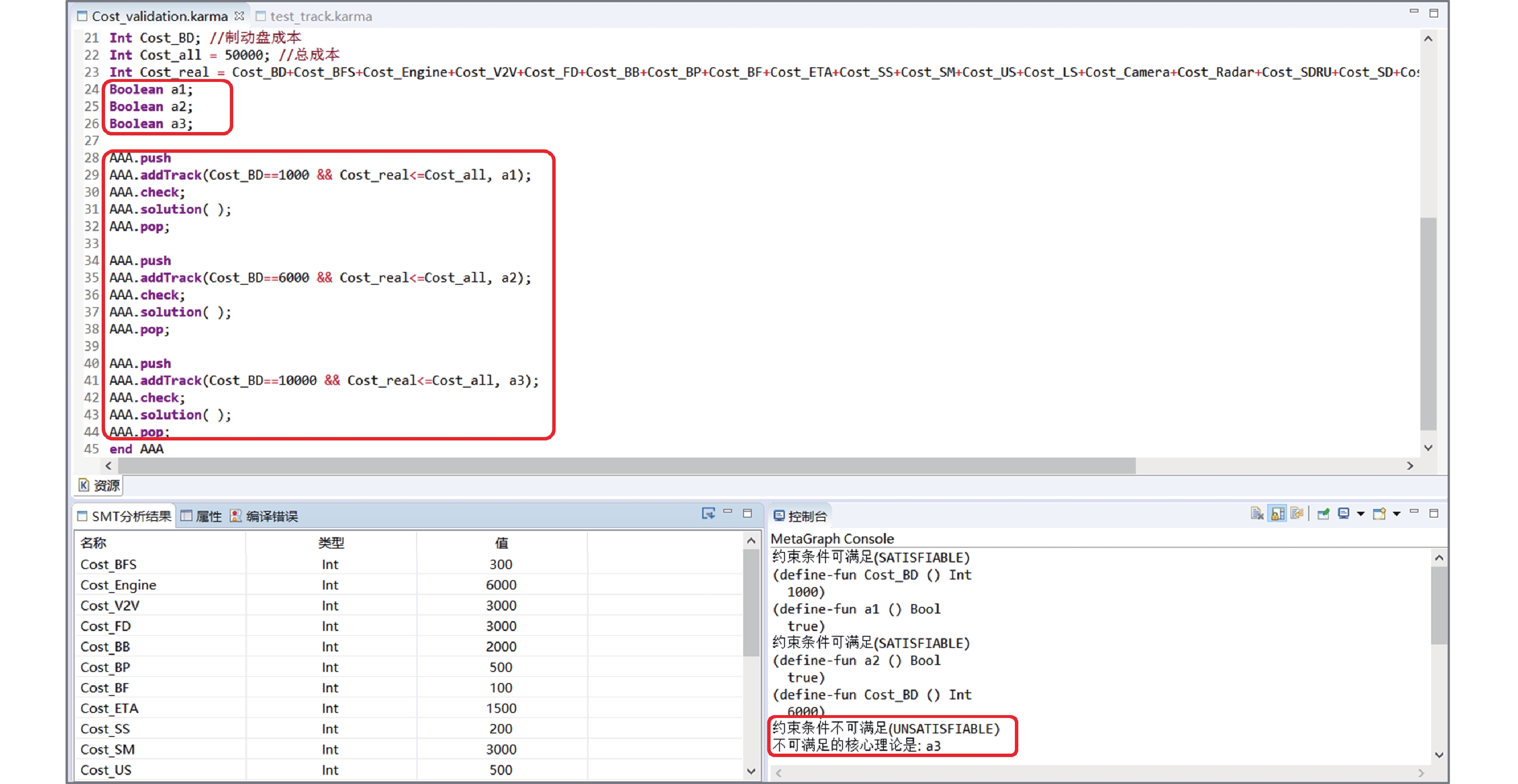The width and height of the screenshot is (1518, 784).
Task: Maximize the SMT analysis results panel
Action: tap(747, 514)
